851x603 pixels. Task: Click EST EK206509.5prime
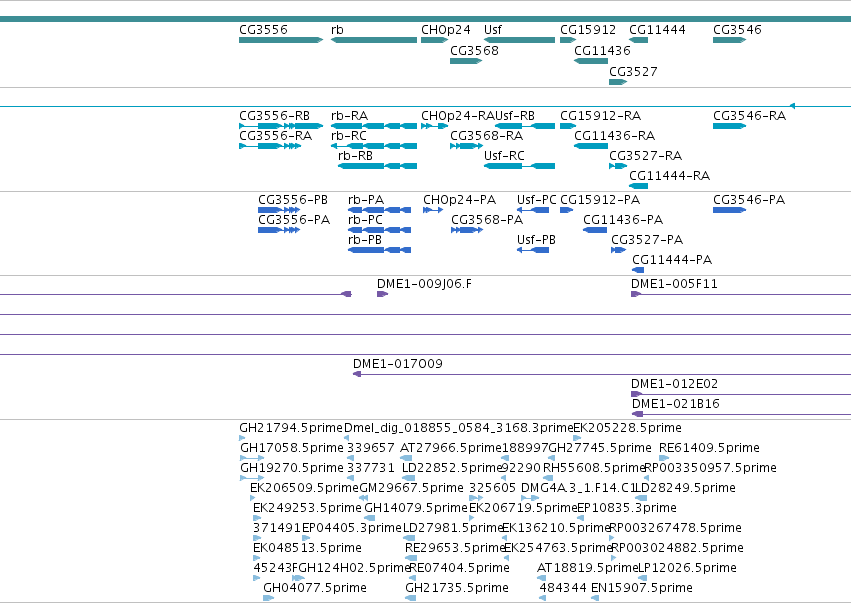pos(253,498)
